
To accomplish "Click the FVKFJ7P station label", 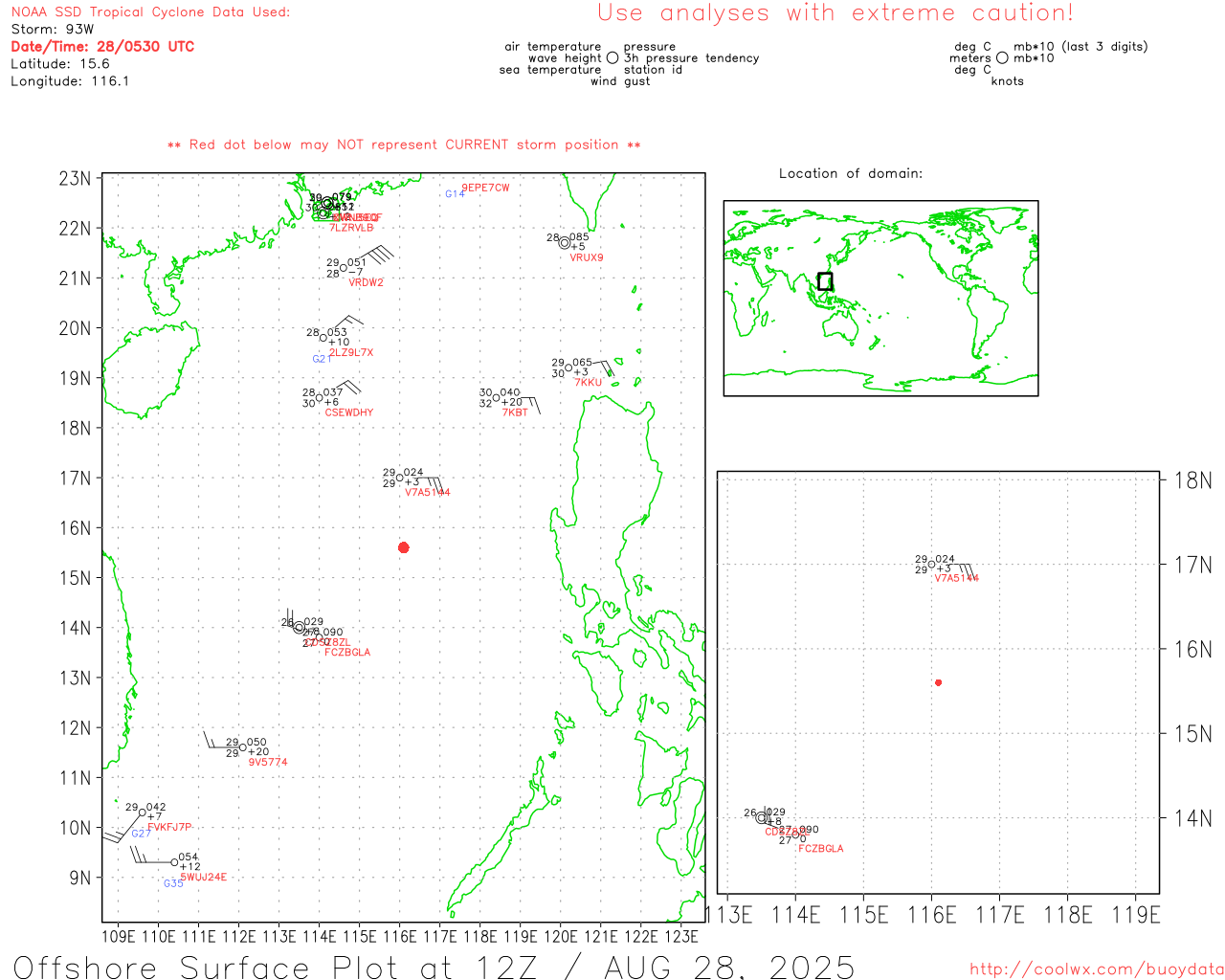I will point(169,827).
